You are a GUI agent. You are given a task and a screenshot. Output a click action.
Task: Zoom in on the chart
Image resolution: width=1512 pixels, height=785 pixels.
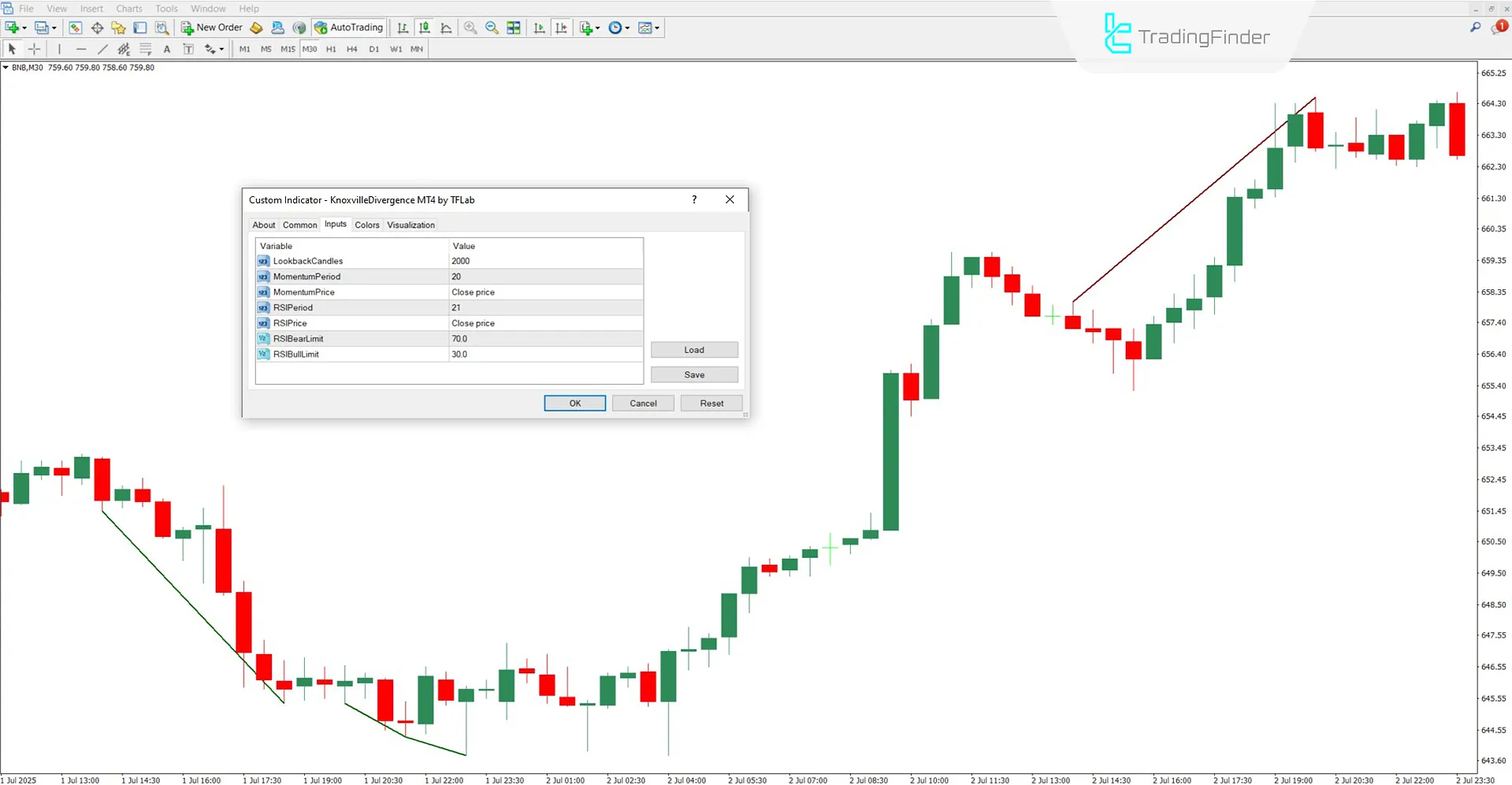[470, 28]
